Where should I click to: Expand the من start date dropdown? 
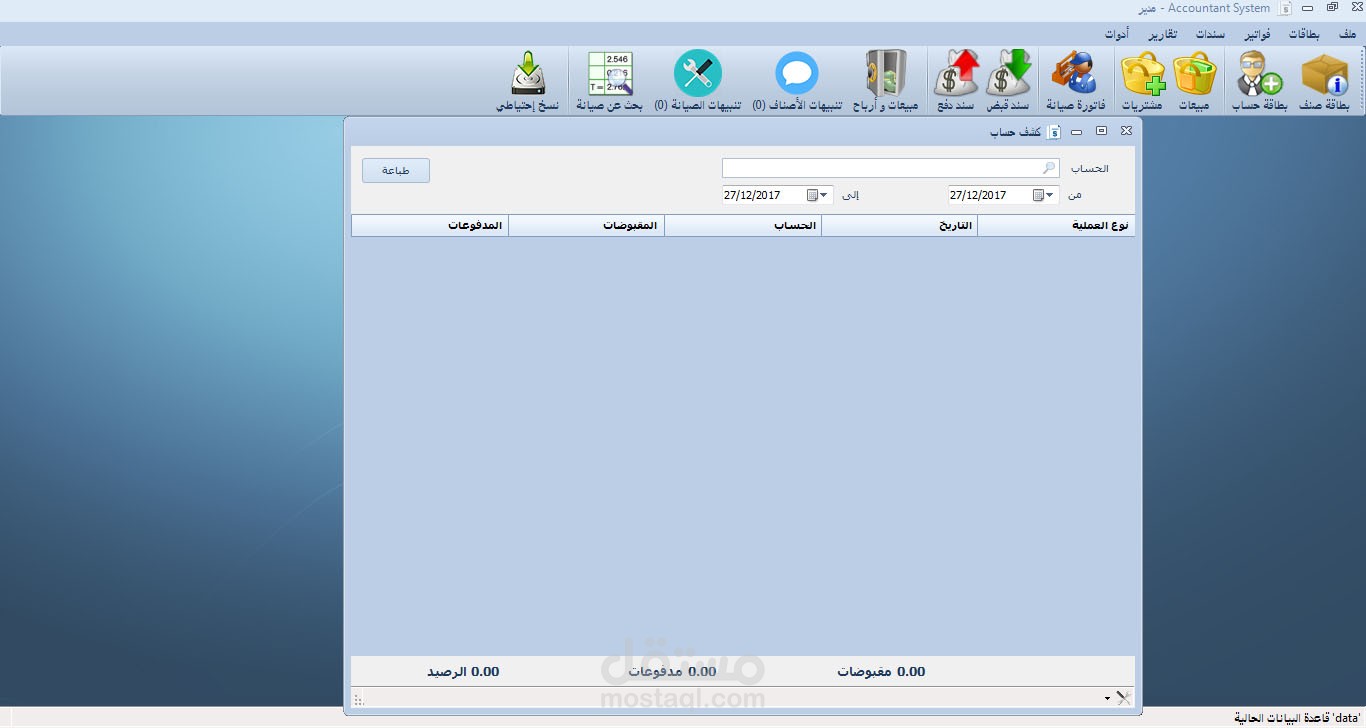[1051, 195]
